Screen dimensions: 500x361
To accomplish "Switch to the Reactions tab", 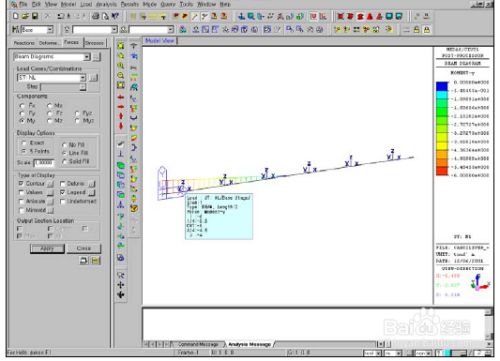I will (24, 43).
